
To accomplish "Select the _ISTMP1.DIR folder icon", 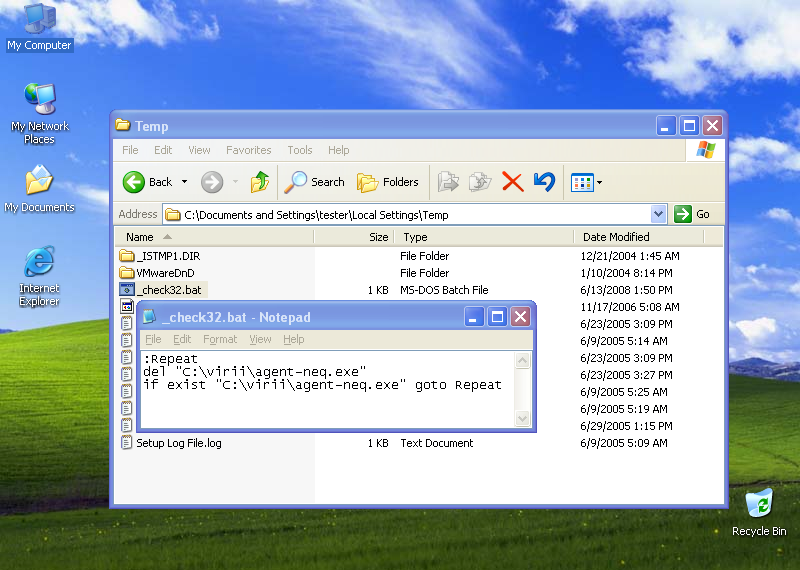I will 127,255.
